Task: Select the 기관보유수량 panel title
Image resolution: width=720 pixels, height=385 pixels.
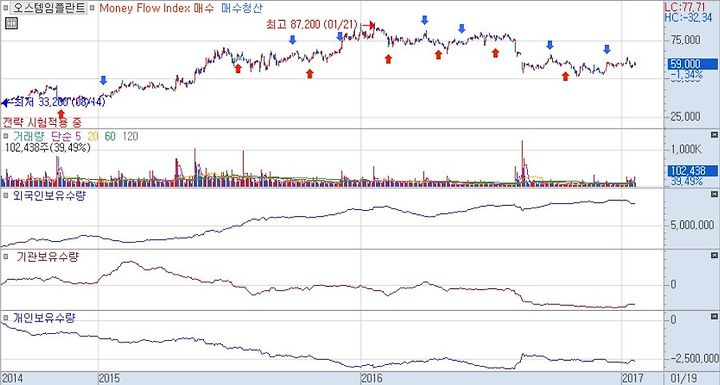Action: (47, 256)
